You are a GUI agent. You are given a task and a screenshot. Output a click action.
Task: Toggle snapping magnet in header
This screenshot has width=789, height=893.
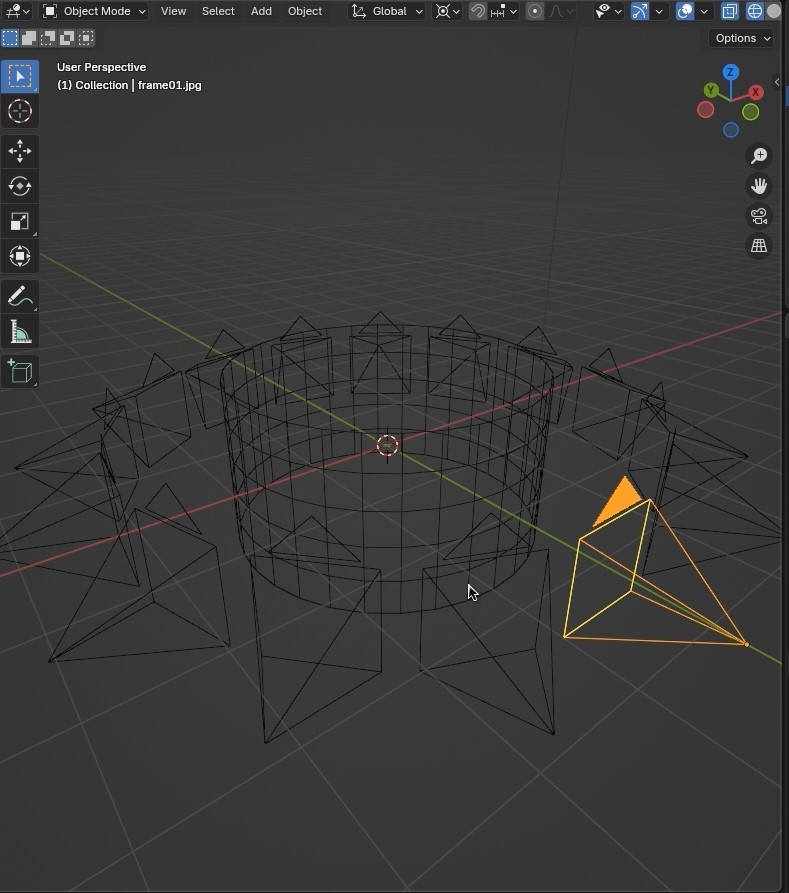click(478, 11)
